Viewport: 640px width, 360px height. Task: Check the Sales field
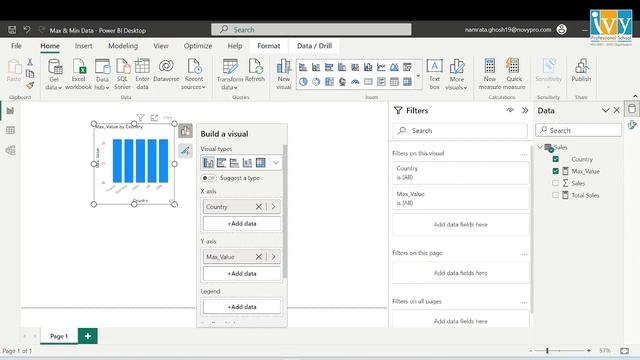[x=556, y=183]
